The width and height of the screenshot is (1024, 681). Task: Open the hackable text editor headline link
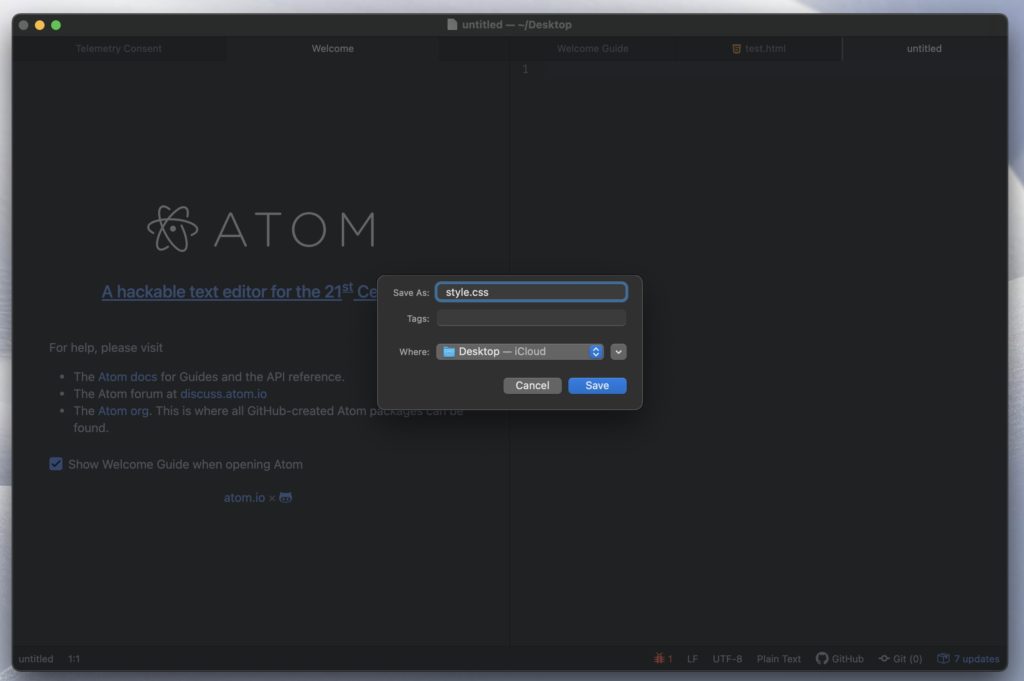click(239, 291)
